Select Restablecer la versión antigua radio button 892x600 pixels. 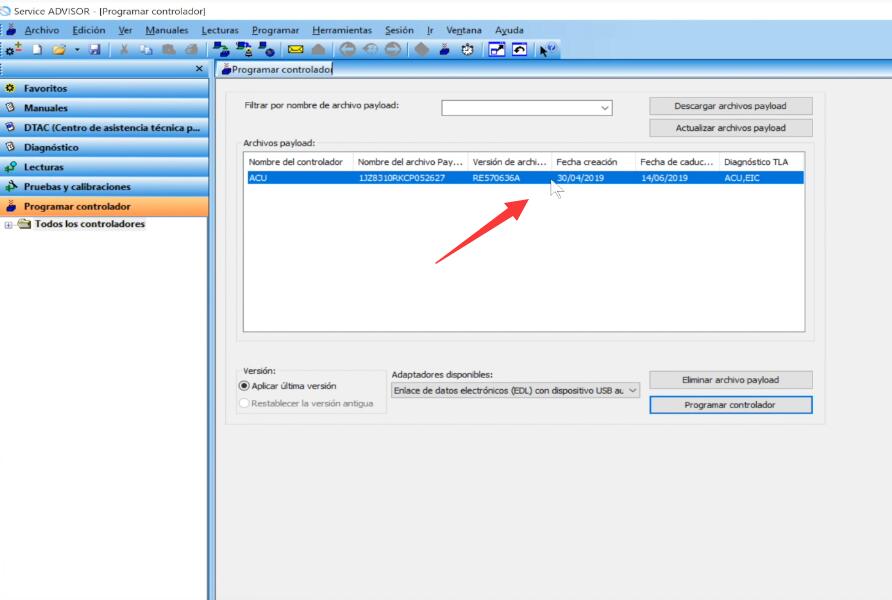click(x=244, y=403)
